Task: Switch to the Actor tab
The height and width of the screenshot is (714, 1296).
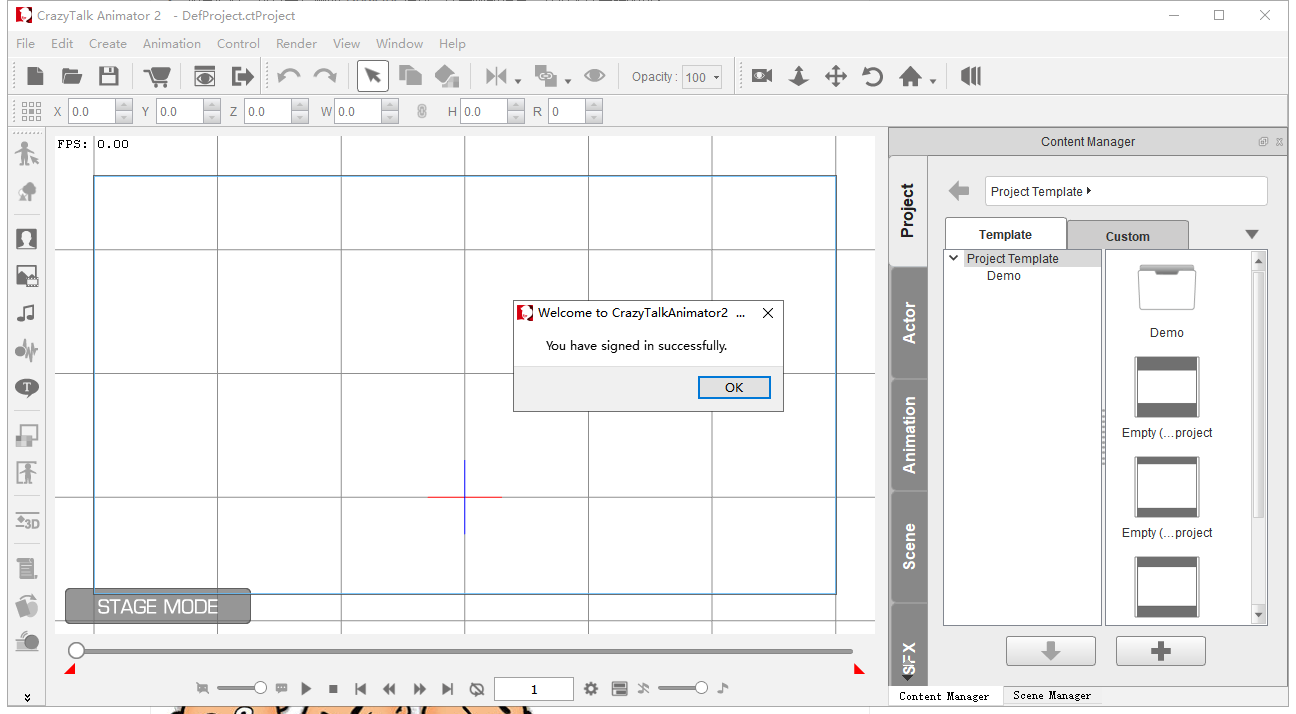Action: coord(909,323)
